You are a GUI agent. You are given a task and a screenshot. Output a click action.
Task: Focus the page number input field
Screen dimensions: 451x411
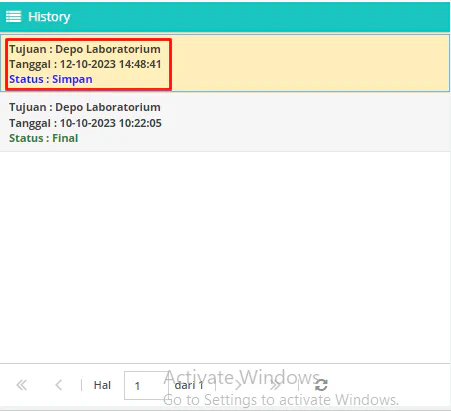(x=146, y=385)
